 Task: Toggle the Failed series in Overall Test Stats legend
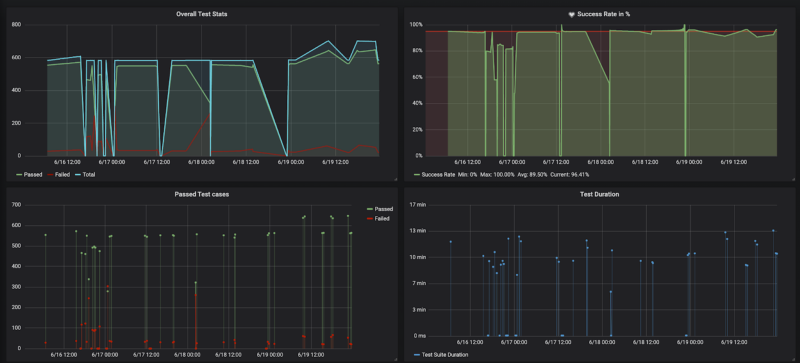tap(62, 175)
